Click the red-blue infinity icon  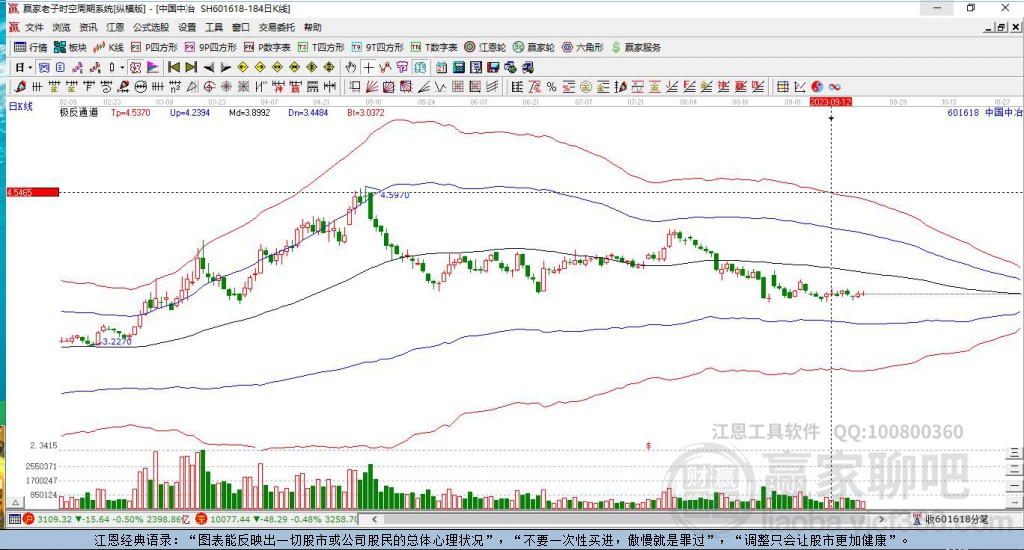tap(835, 87)
